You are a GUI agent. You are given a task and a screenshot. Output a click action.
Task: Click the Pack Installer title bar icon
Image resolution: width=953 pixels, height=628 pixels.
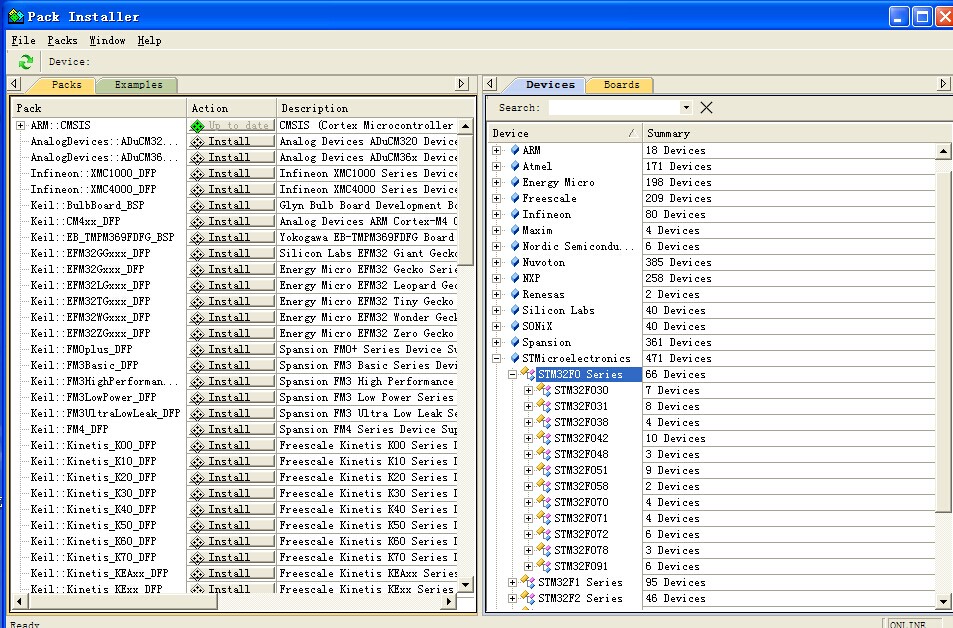pyautogui.click(x=15, y=16)
